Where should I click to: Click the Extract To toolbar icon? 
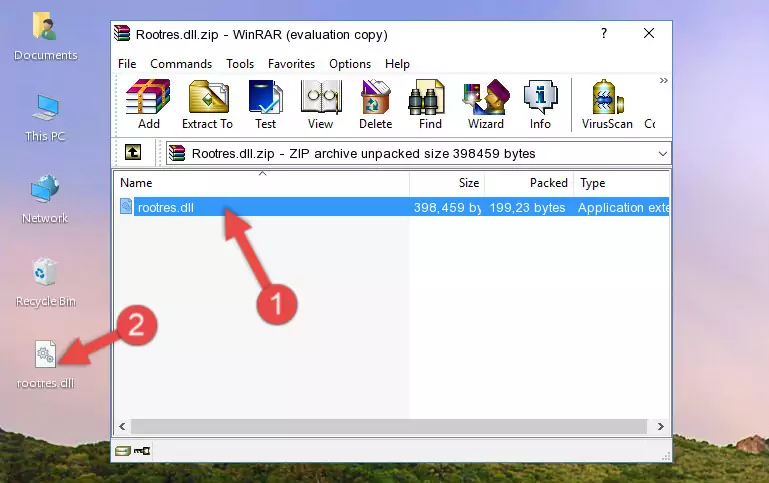(x=207, y=104)
